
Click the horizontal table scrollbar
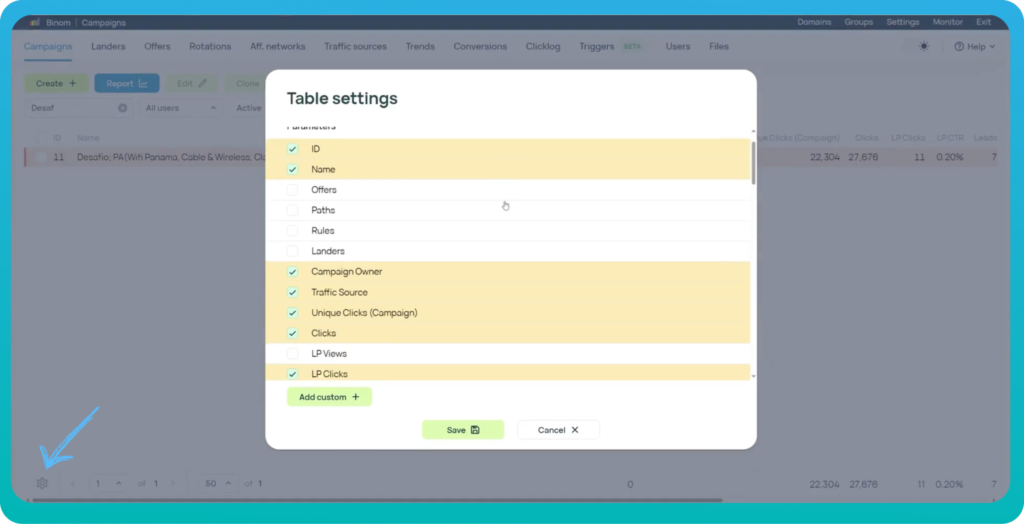tap(377, 500)
